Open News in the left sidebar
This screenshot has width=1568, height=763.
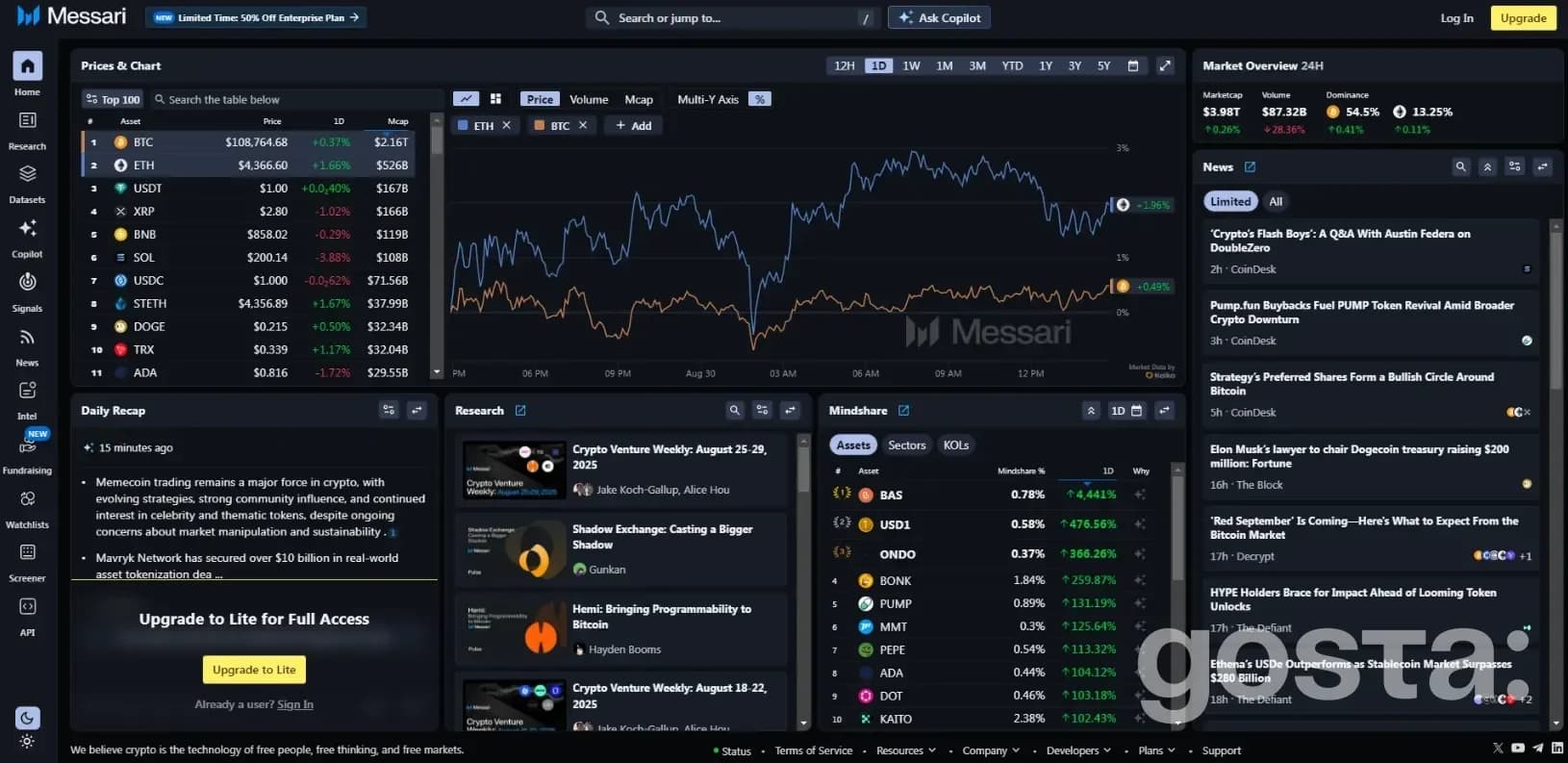(27, 346)
